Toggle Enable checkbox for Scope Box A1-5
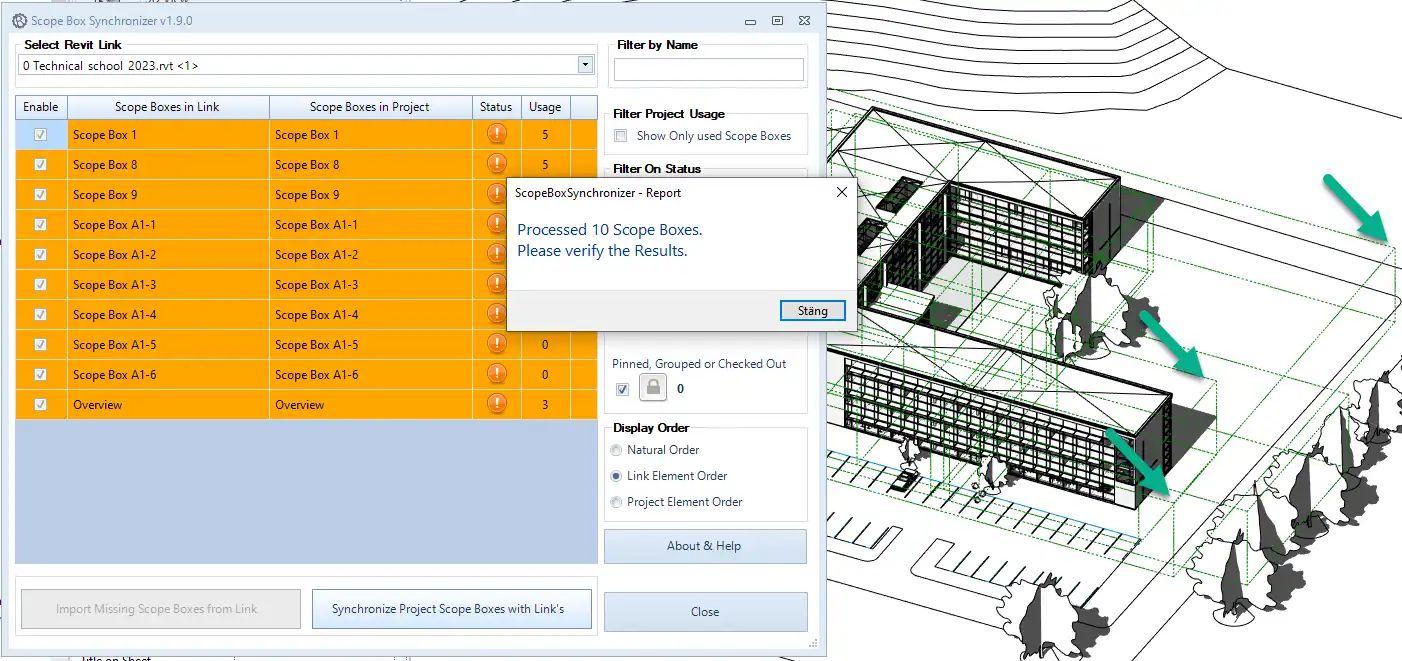Screen dimensions: 1402x661 click(x=41, y=344)
